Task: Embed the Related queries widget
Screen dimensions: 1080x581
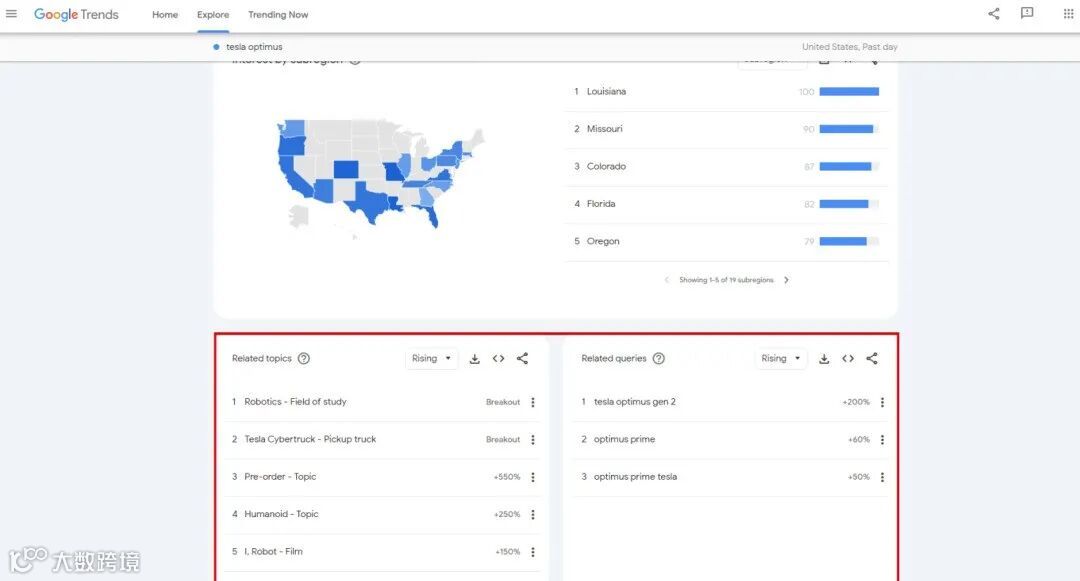Action: [848, 359]
